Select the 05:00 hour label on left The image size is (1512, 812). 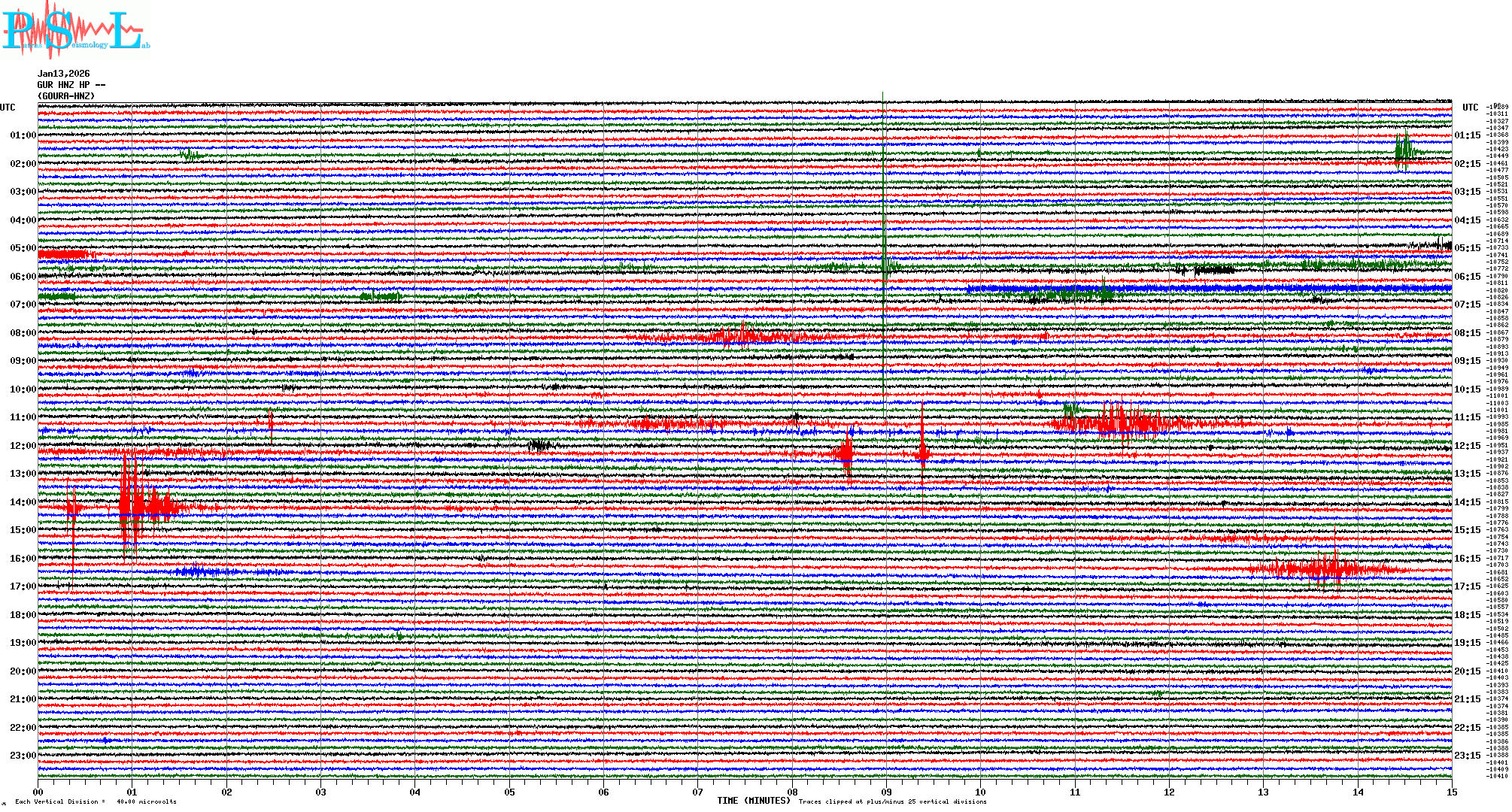[x=23, y=248]
